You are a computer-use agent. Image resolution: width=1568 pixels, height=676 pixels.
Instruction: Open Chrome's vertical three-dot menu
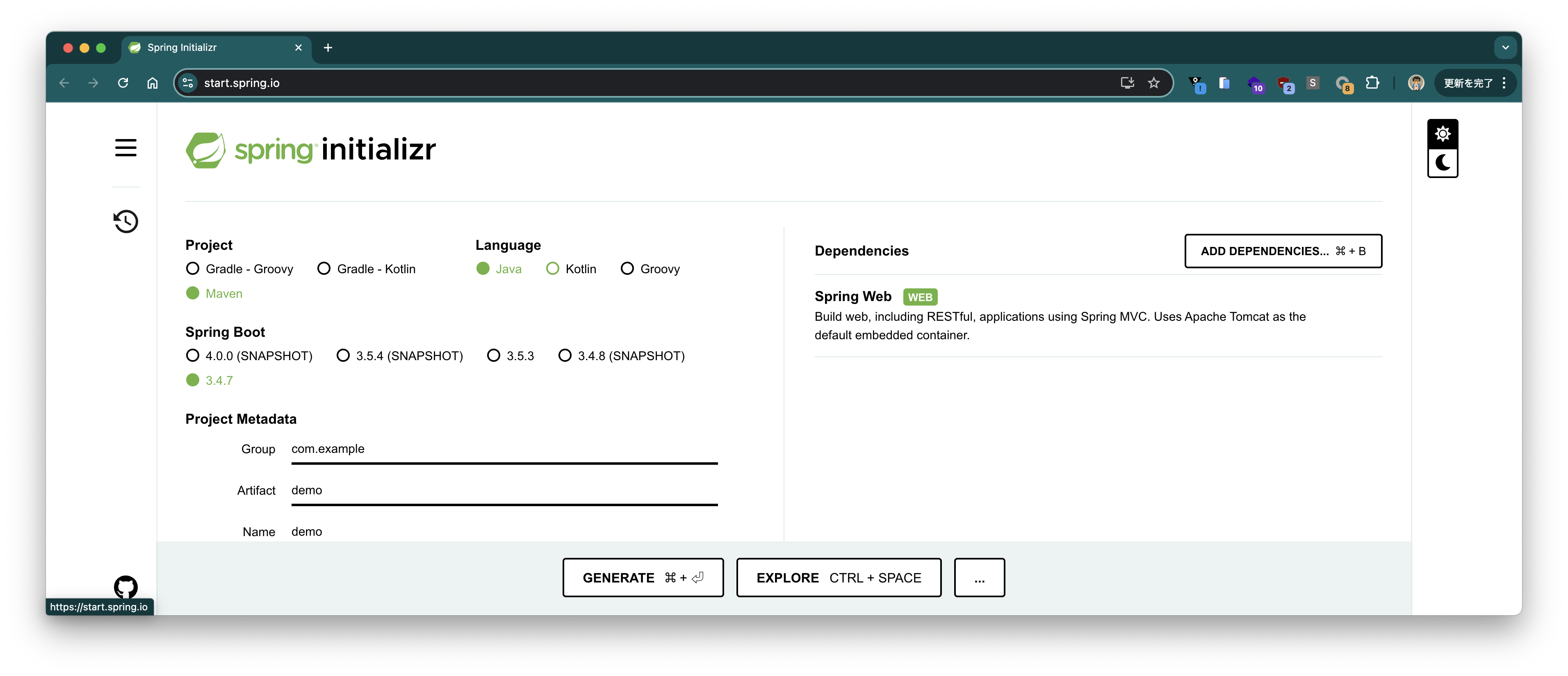1504,83
